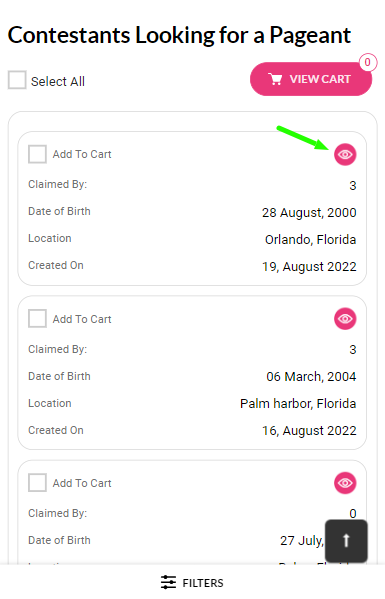Image resolution: width=385 pixels, height=599 pixels.
Task: Open the VIEW CART button
Action: point(311,79)
